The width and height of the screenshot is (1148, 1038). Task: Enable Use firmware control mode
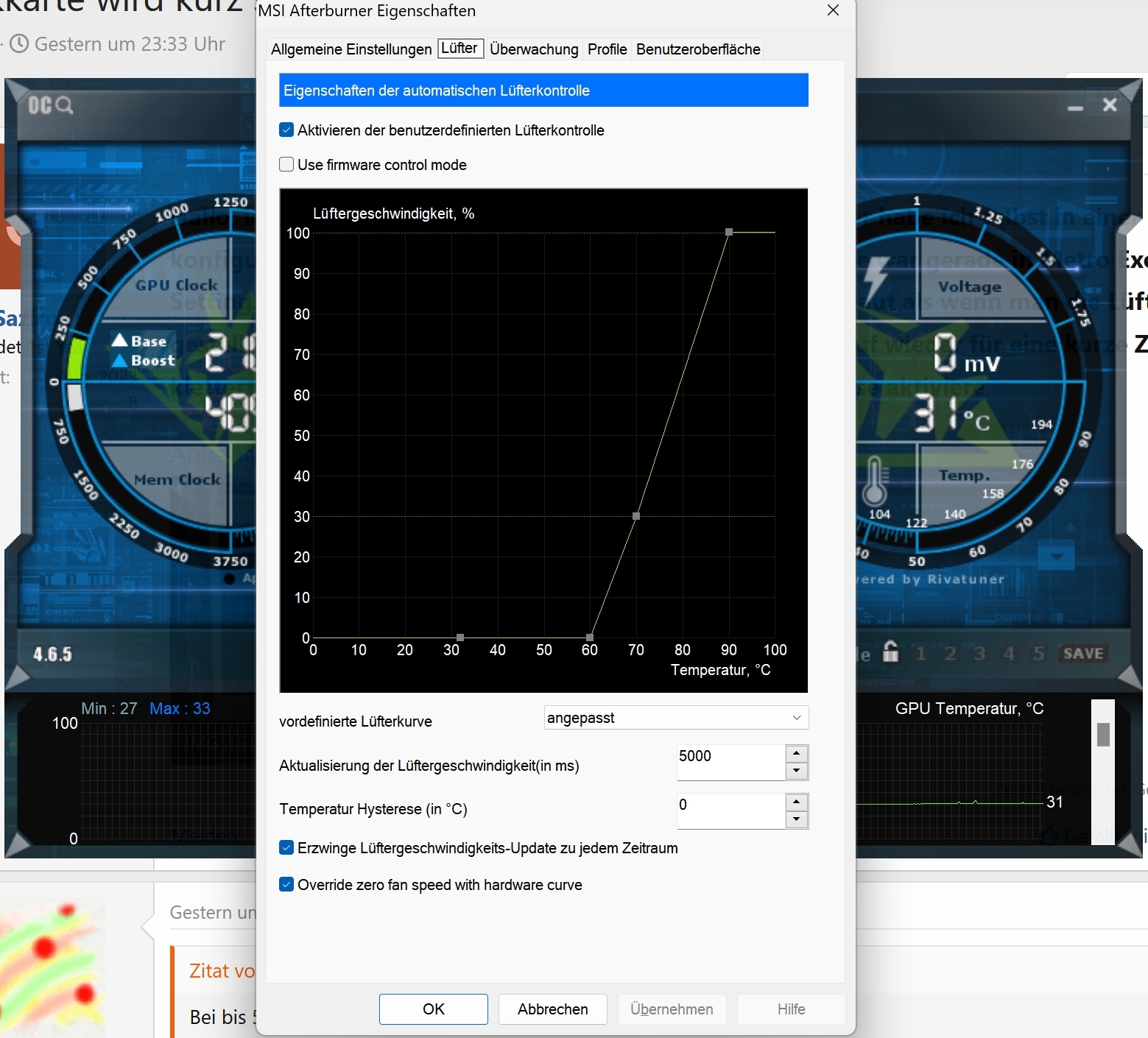tap(287, 165)
